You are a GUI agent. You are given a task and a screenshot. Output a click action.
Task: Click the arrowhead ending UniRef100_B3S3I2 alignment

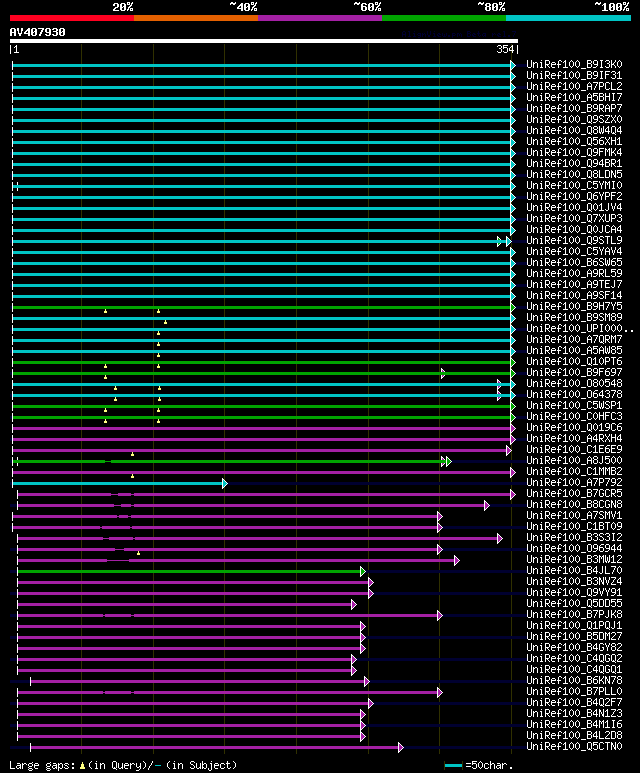click(500, 538)
